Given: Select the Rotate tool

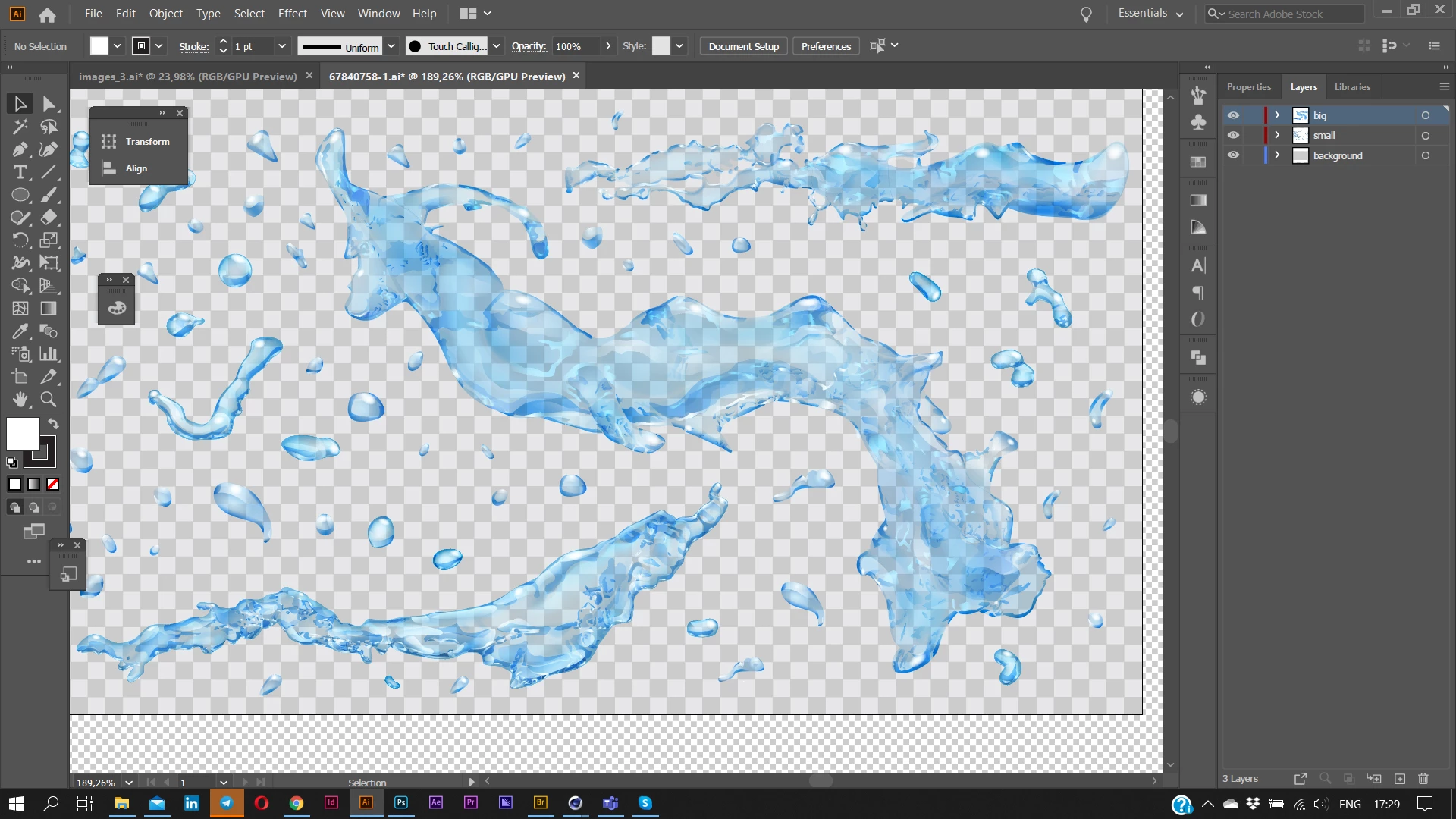Looking at the screenshot, I should [20, 240].
